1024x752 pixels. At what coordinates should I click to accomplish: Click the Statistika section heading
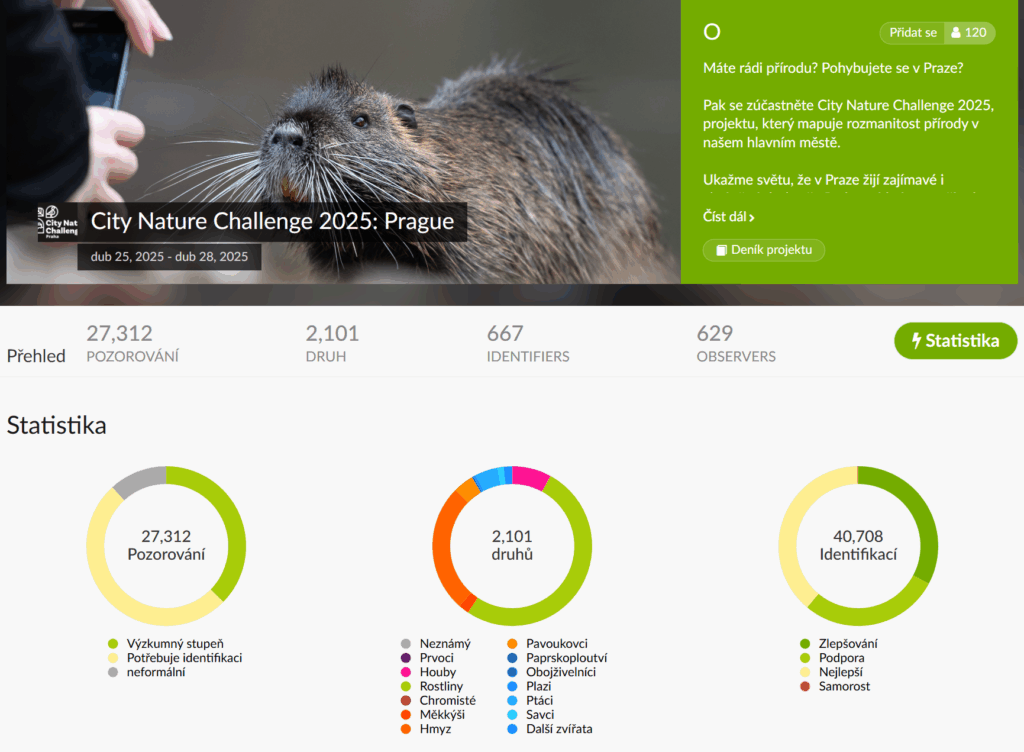(x=57, y=425)
